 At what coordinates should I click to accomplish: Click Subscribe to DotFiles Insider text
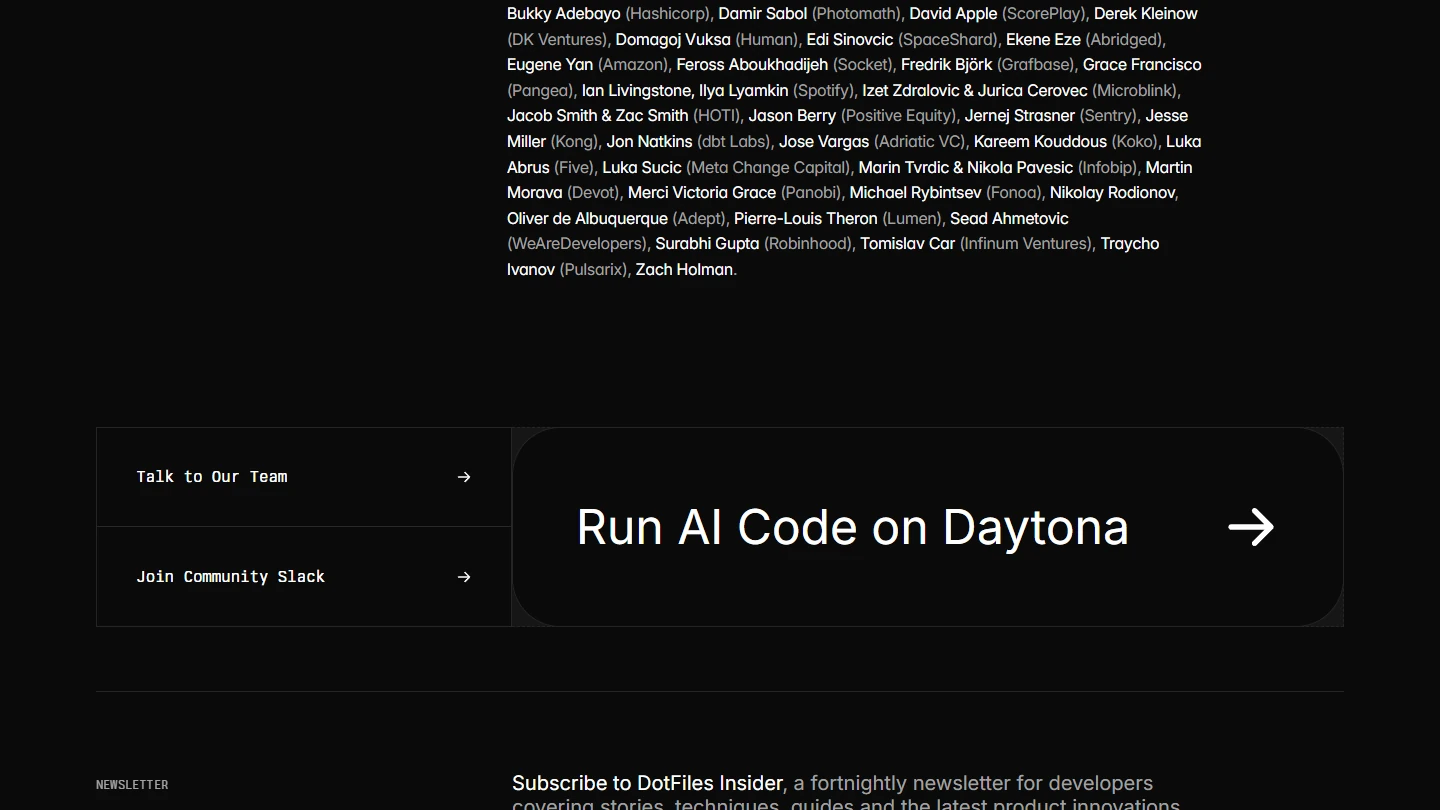tap(647, 783)
